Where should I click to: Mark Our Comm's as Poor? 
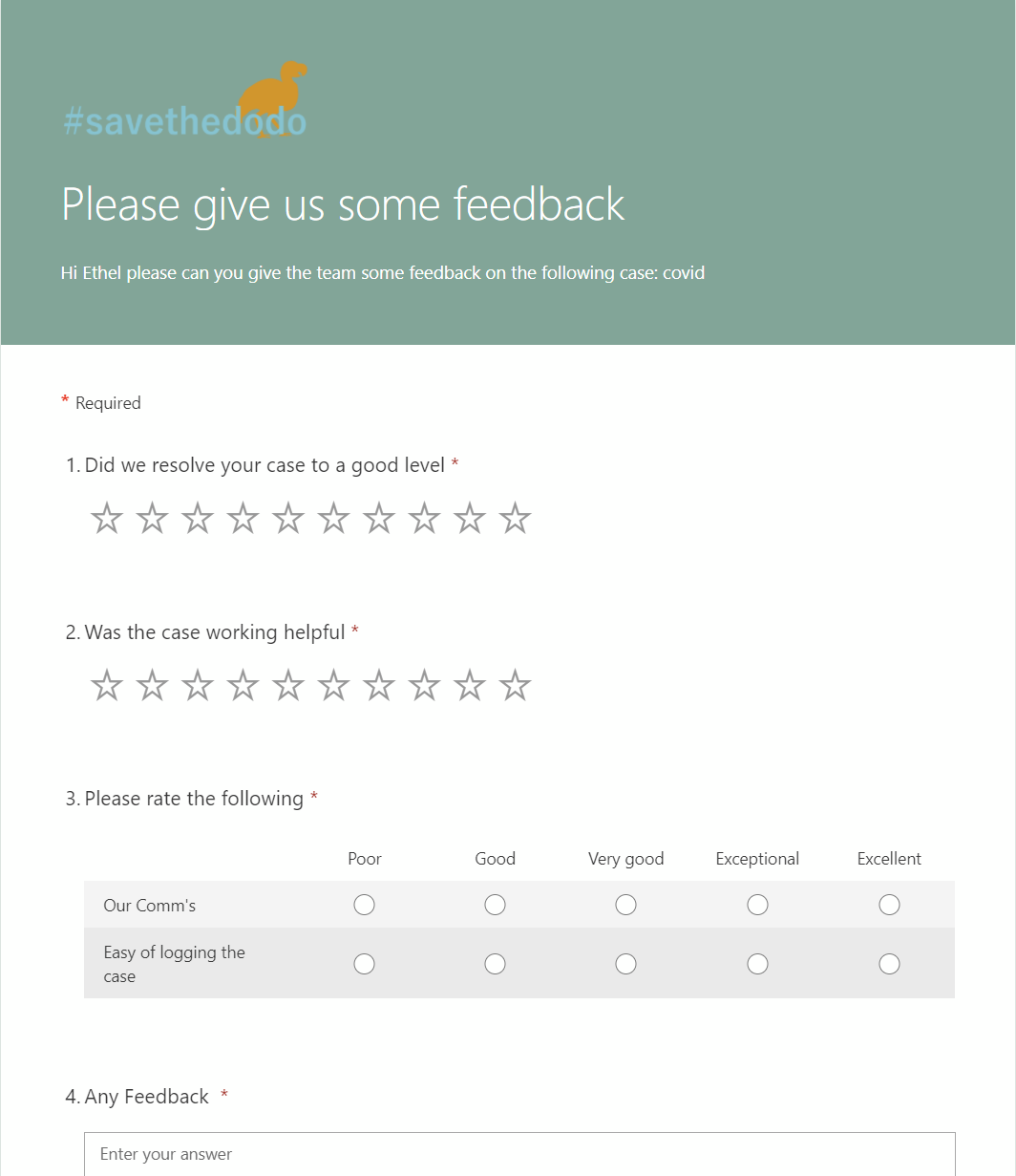364,905
